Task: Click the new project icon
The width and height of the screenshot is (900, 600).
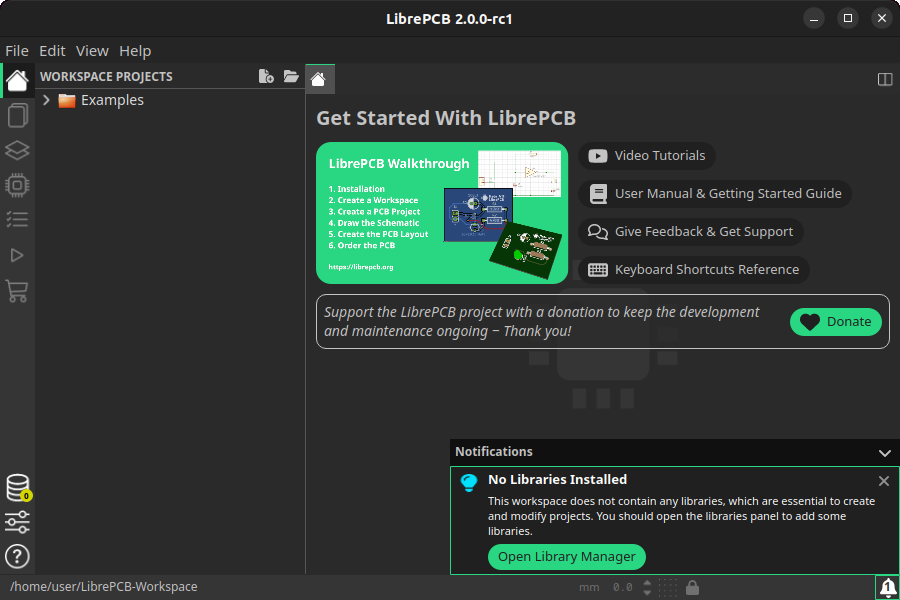Action: (x=266, y=77)
